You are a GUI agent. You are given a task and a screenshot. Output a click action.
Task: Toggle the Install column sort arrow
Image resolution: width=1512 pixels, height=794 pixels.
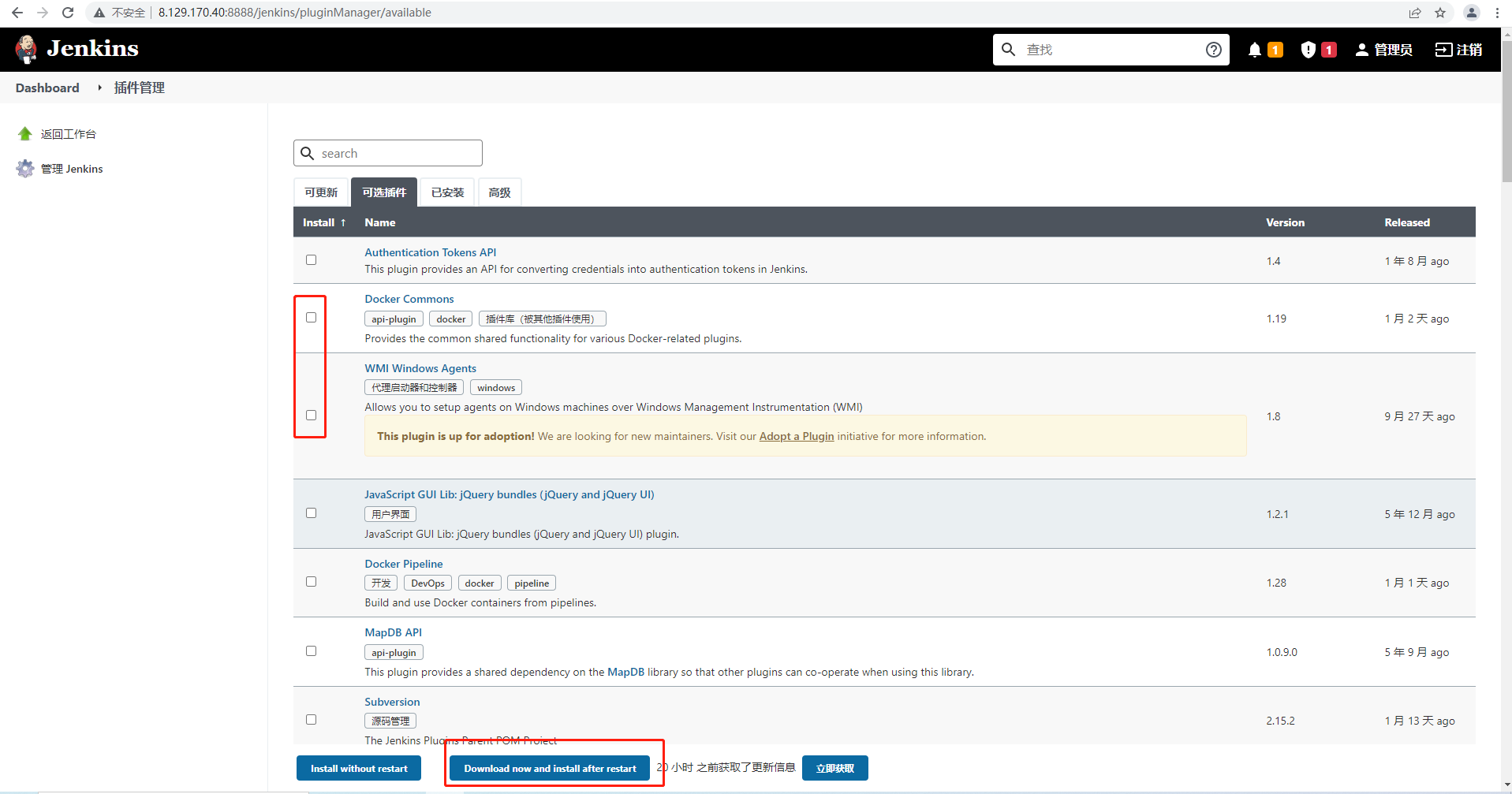tap(345, 222)
